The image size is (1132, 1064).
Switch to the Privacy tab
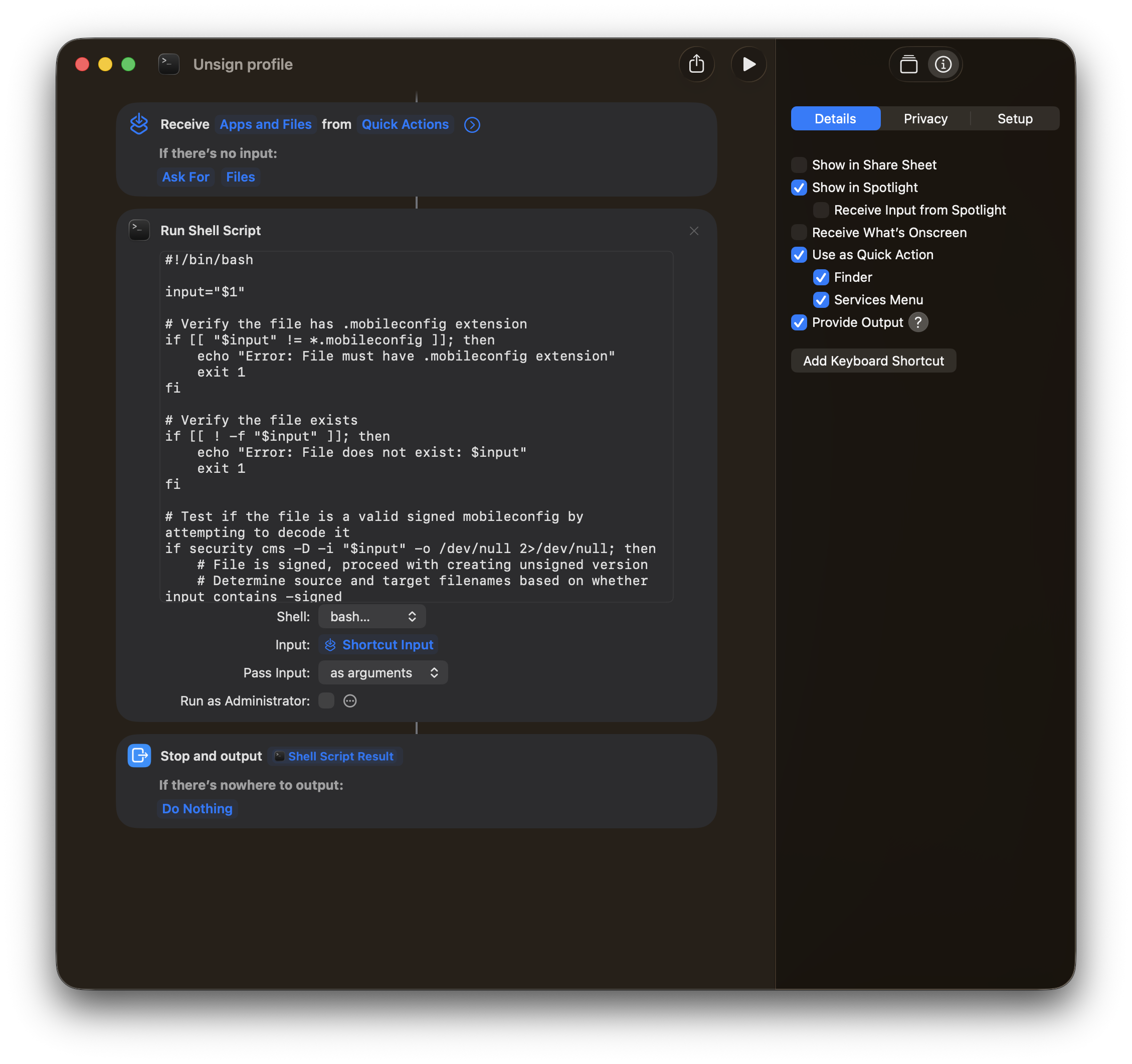925,118
